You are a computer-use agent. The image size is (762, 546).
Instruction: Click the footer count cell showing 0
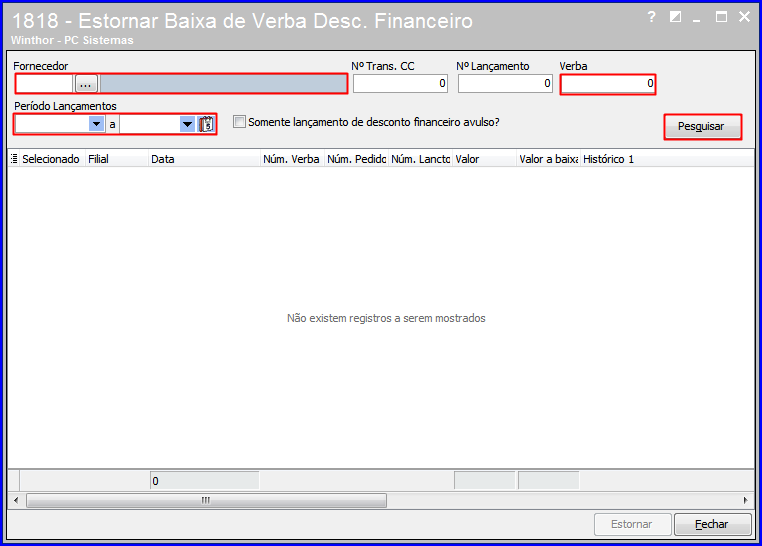205,480
